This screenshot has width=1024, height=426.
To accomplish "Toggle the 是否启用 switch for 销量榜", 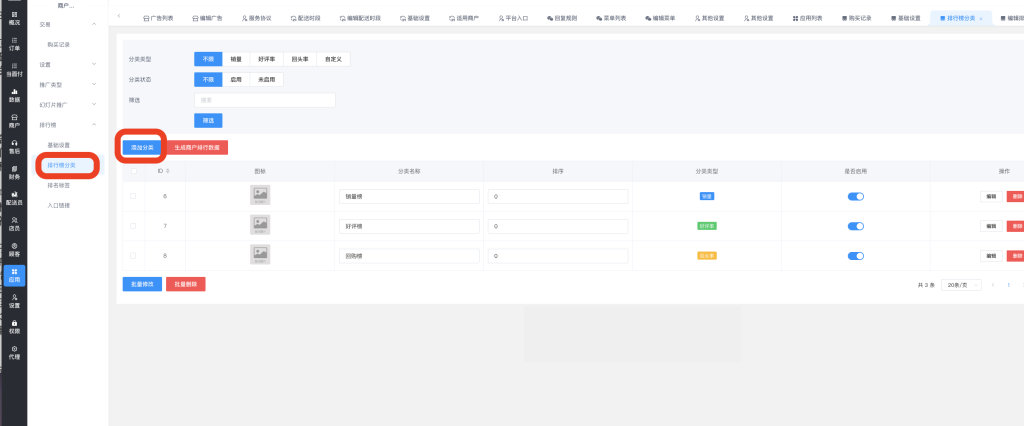I will (x=855, y=197).
